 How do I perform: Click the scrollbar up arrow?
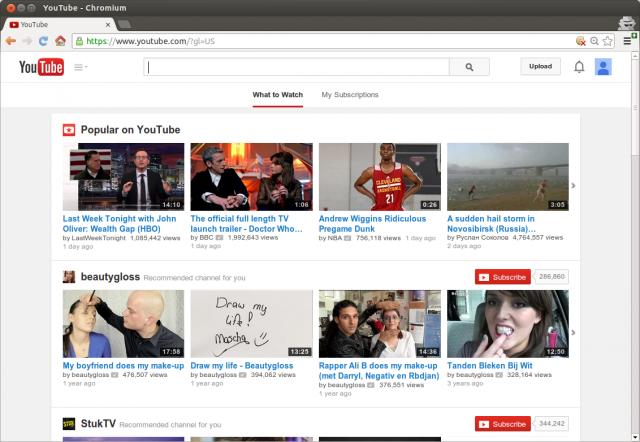(x=635, y=56)
